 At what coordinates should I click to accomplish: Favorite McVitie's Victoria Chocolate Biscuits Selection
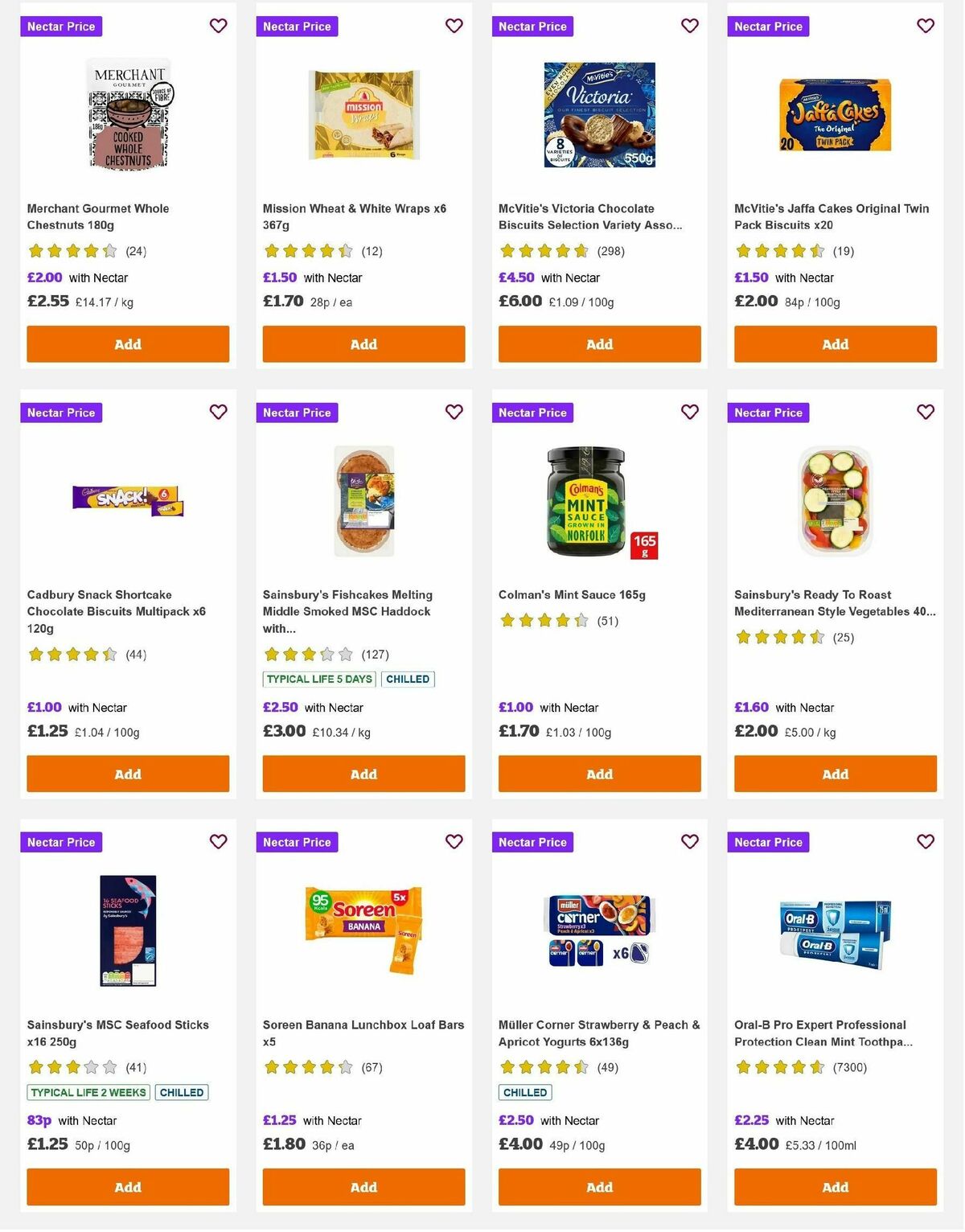pyautogui.click(x=689, y=26)
